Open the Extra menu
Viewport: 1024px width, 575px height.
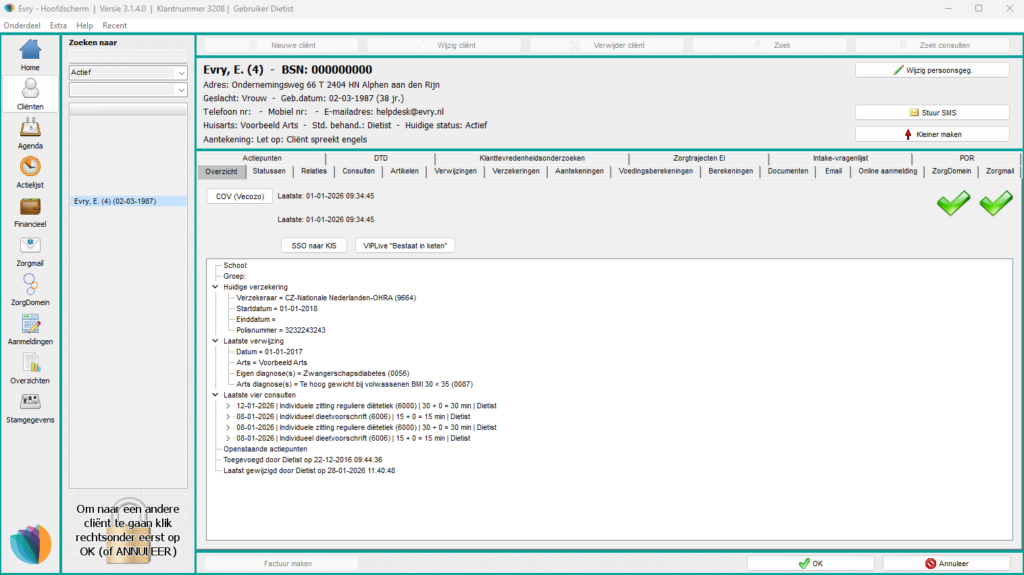tap(58, 25)
